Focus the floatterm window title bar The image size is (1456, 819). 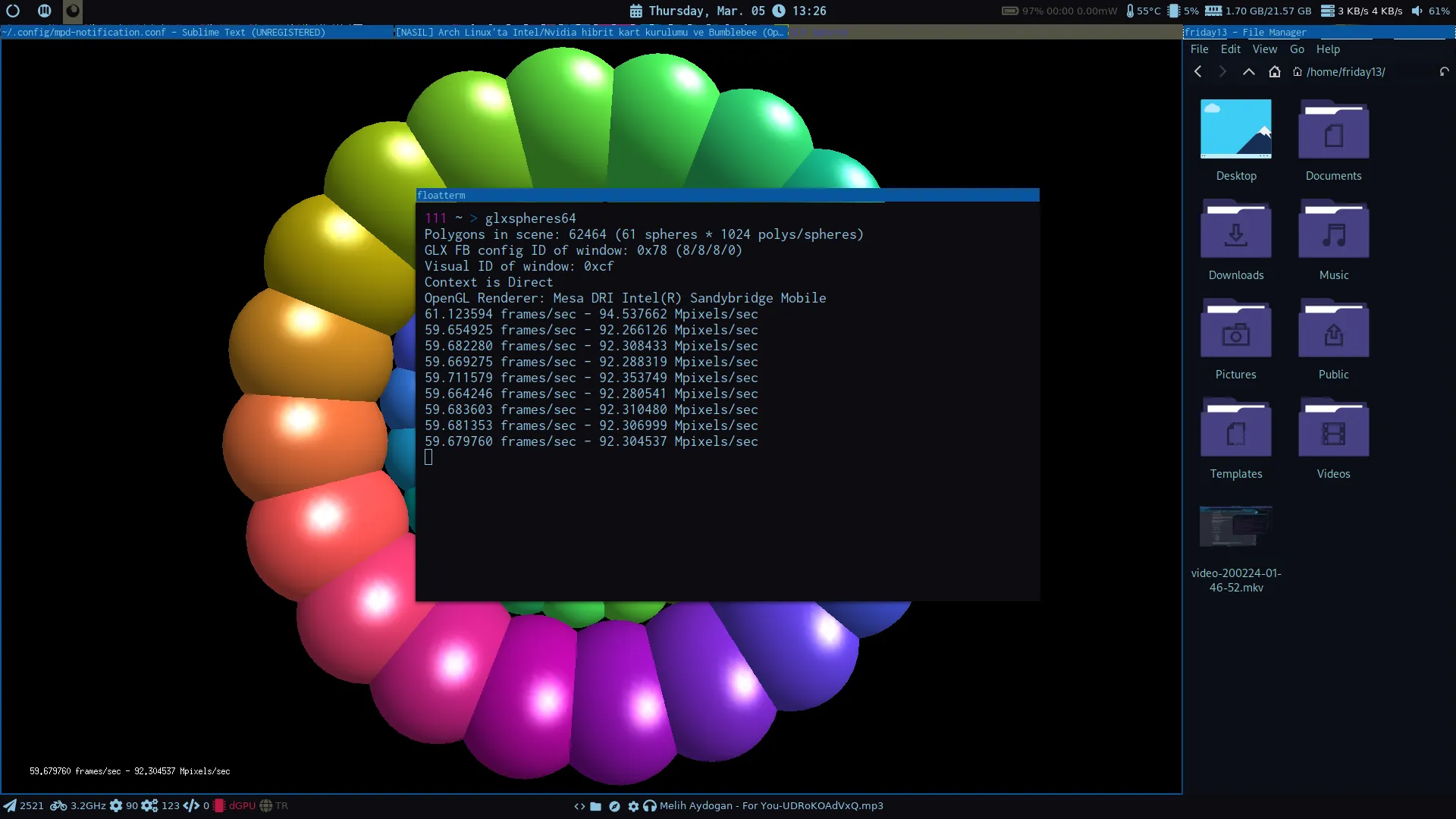click(x=727, y=196)
